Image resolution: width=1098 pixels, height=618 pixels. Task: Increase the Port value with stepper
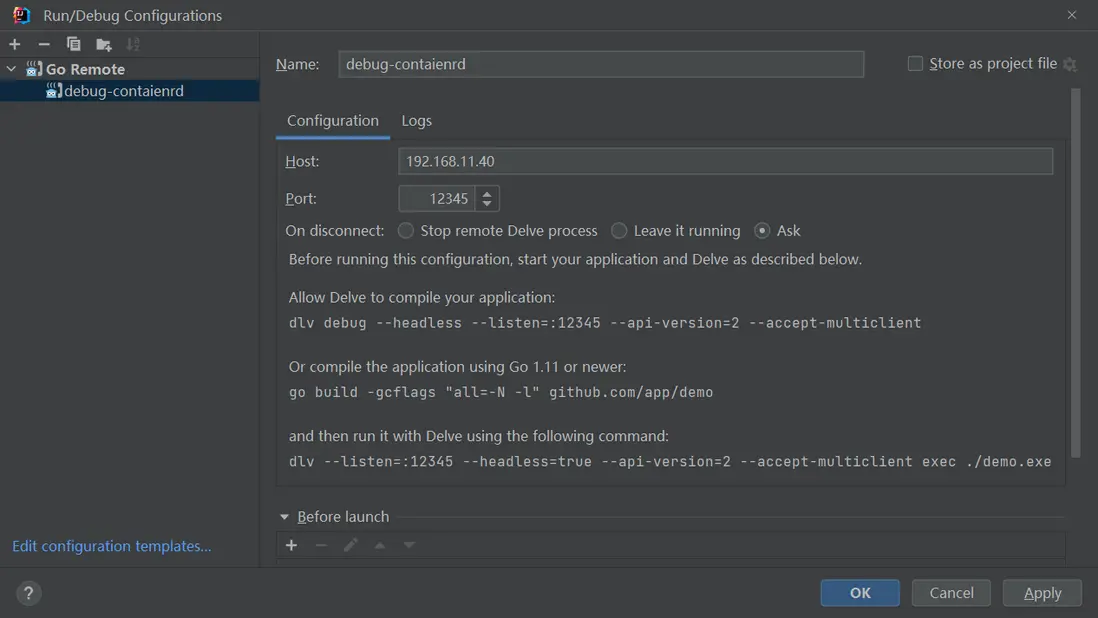(x=487, y=193)
